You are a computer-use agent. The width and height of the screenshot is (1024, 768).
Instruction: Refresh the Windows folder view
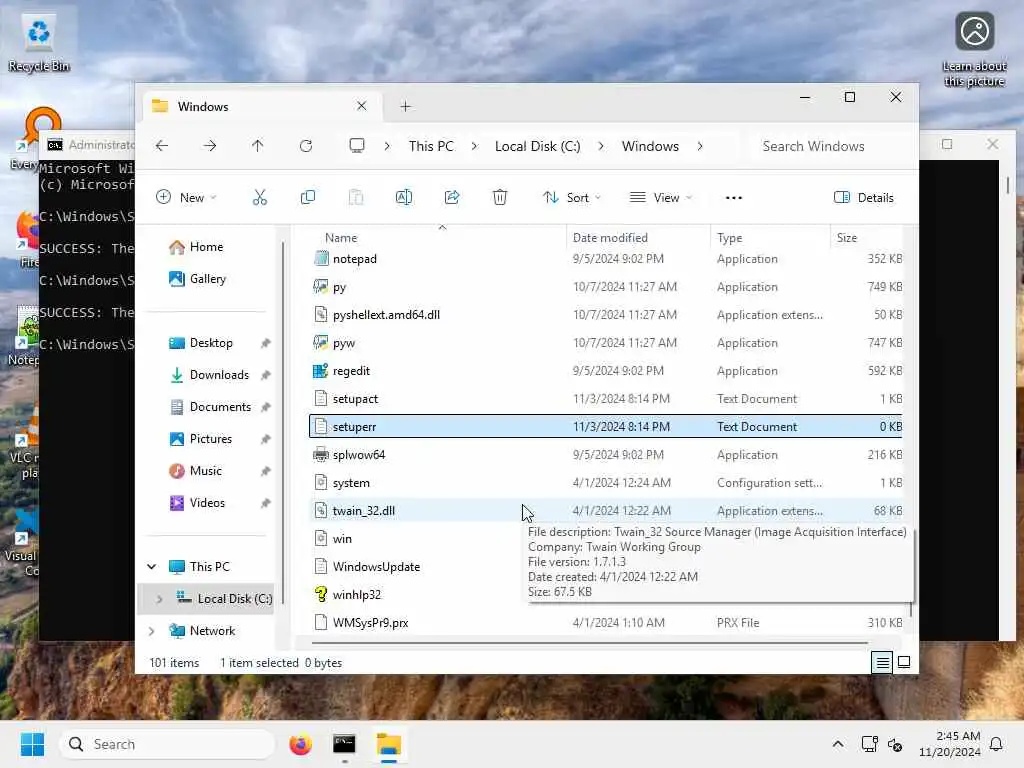(306, 146)
